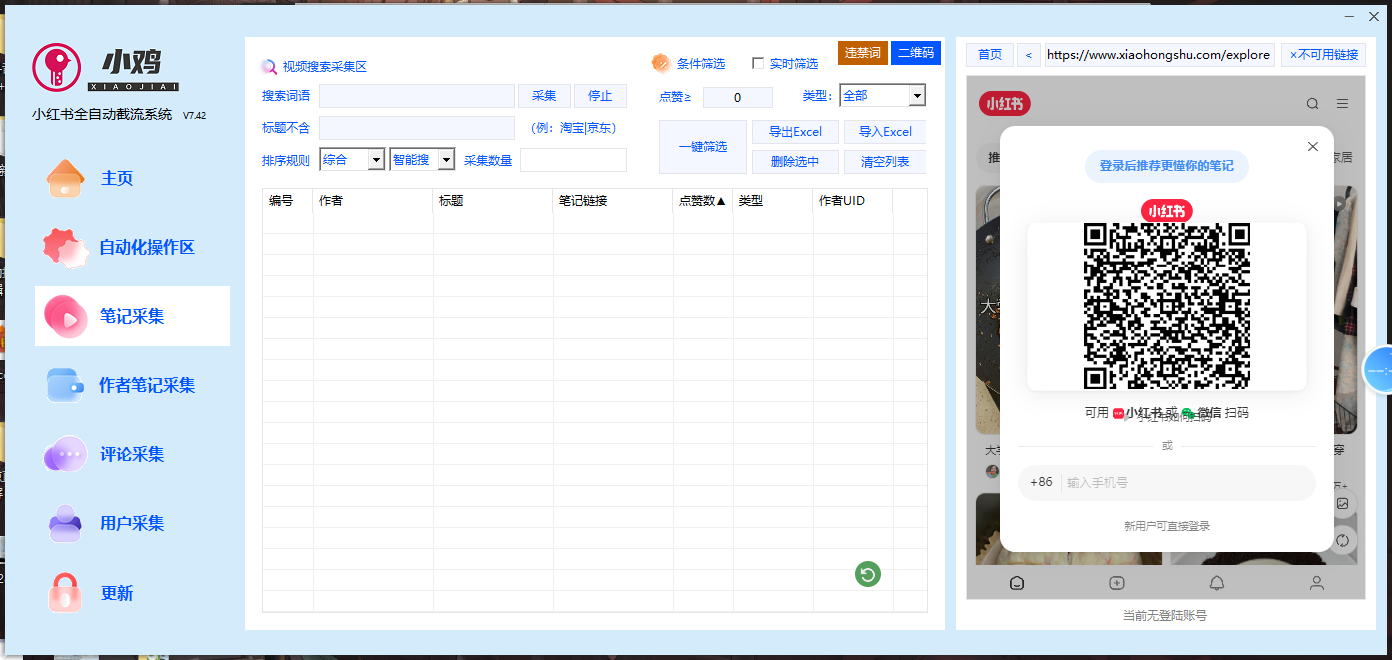
Task: Open the 主页 home section
Action: 116,179
